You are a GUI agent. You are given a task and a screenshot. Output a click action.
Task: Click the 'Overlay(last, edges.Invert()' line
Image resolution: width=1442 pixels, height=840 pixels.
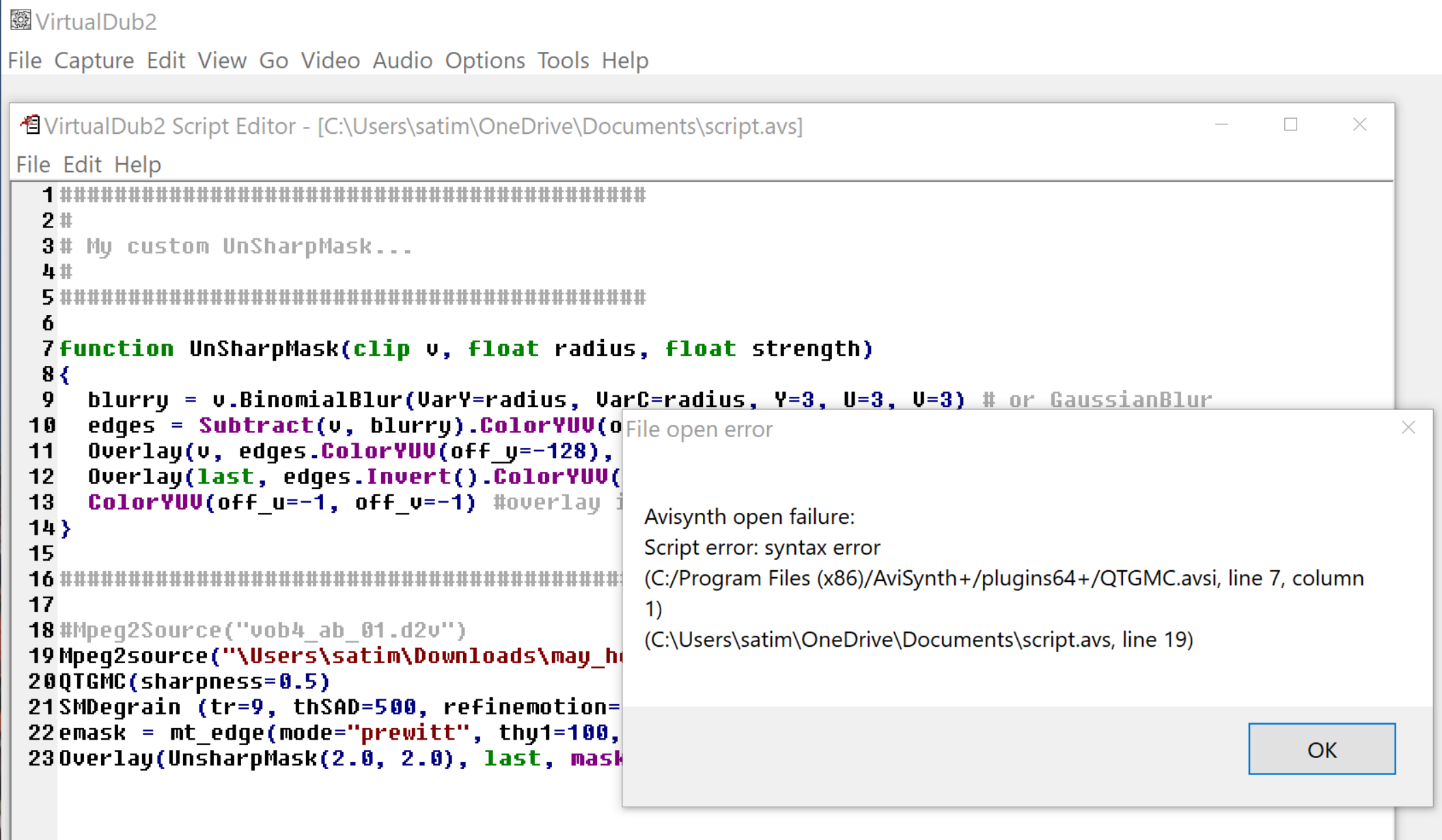pos(355,477)
